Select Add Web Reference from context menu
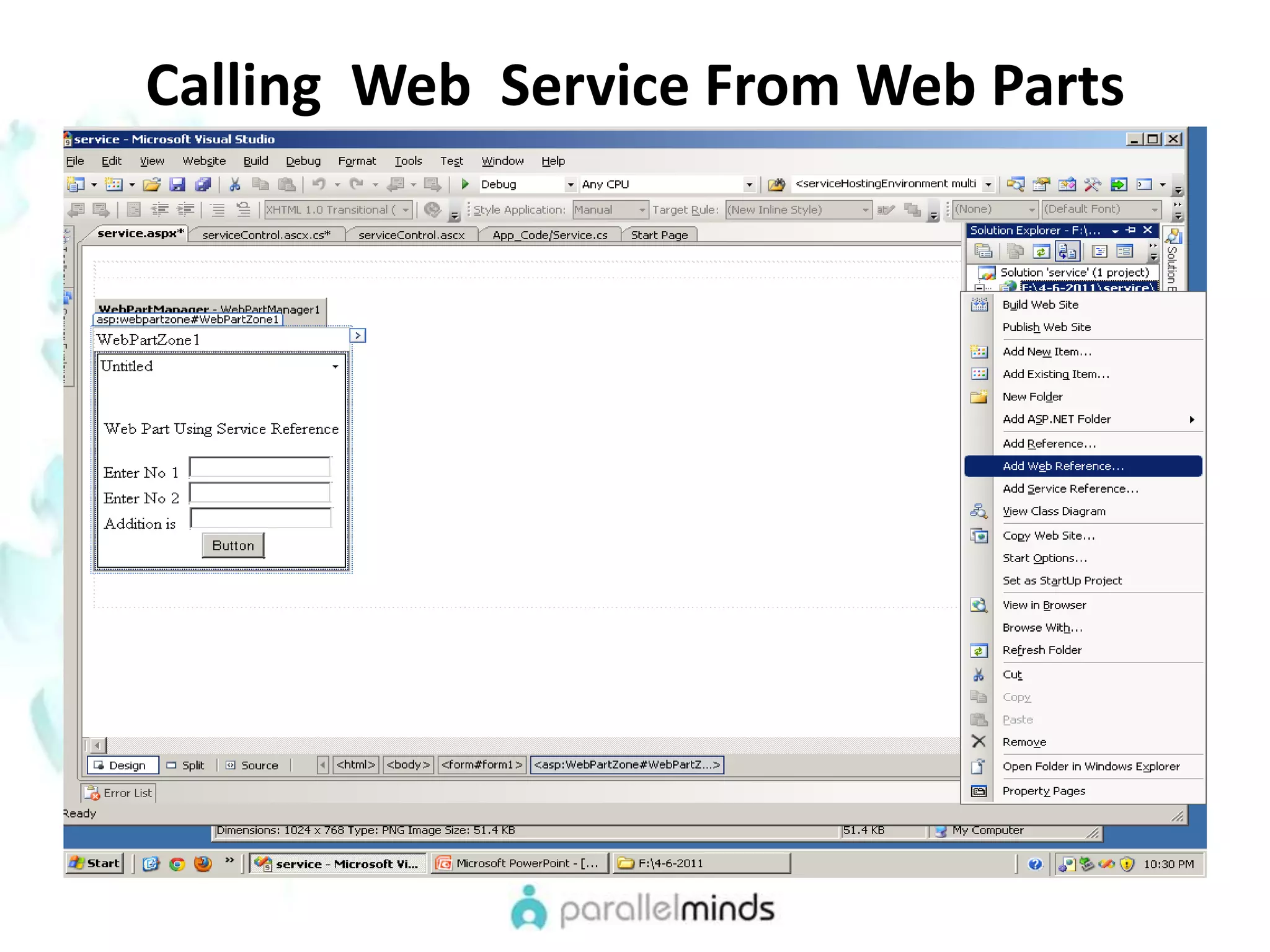 [x=1083, y=466]
